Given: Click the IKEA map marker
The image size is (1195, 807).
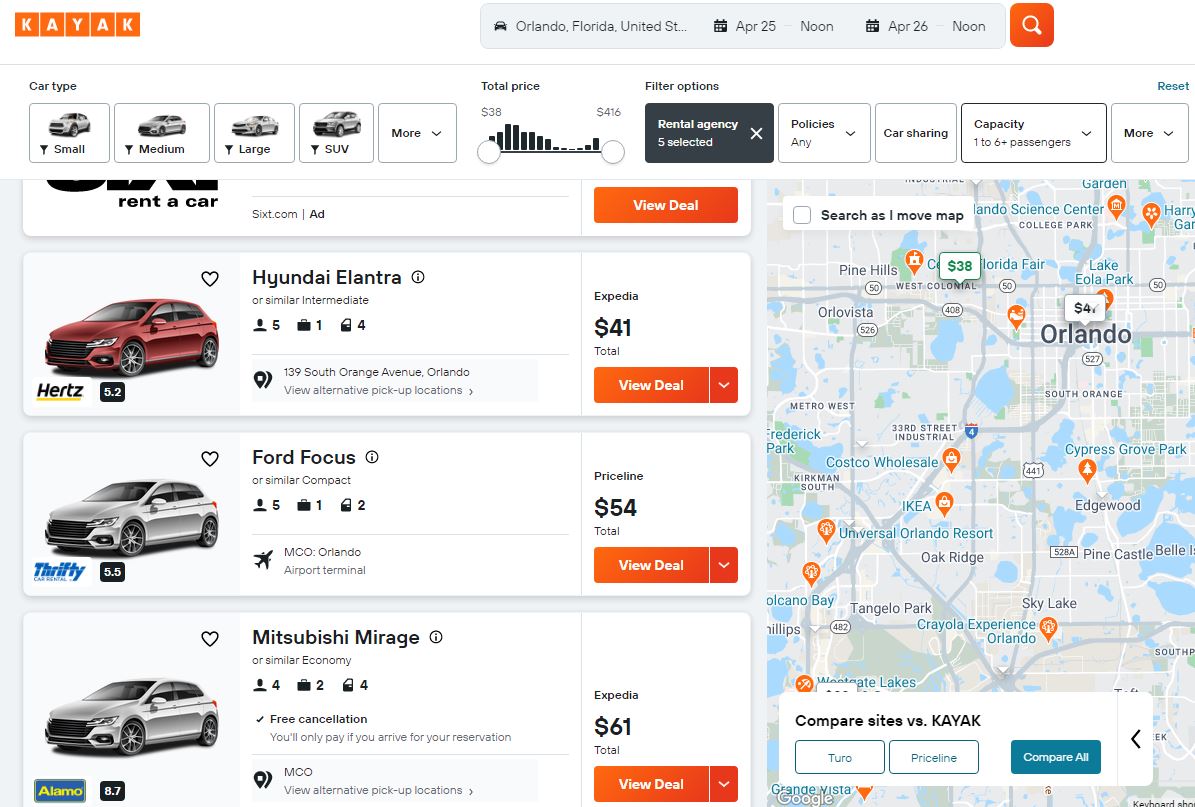Looking at the screenshot, I should point(944,503).
